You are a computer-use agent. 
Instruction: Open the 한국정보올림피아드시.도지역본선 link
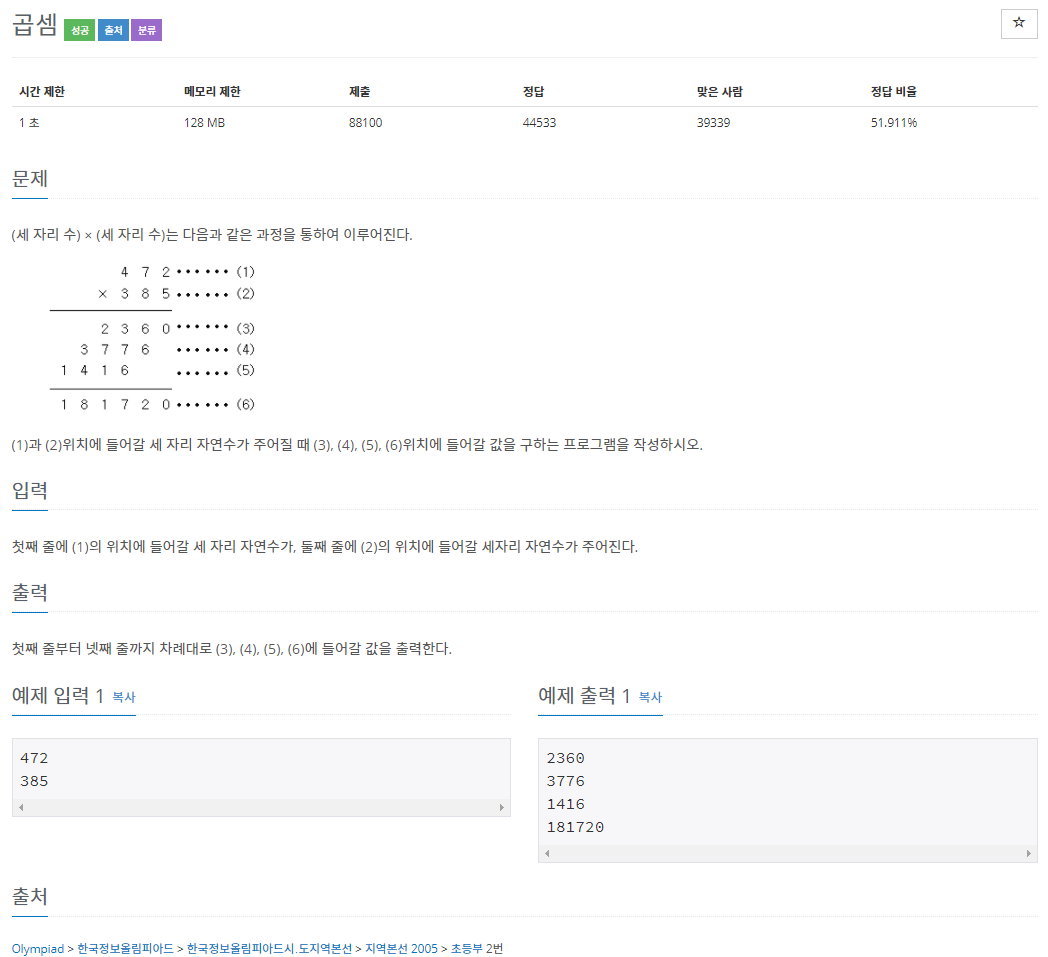(x=269, y=948)
